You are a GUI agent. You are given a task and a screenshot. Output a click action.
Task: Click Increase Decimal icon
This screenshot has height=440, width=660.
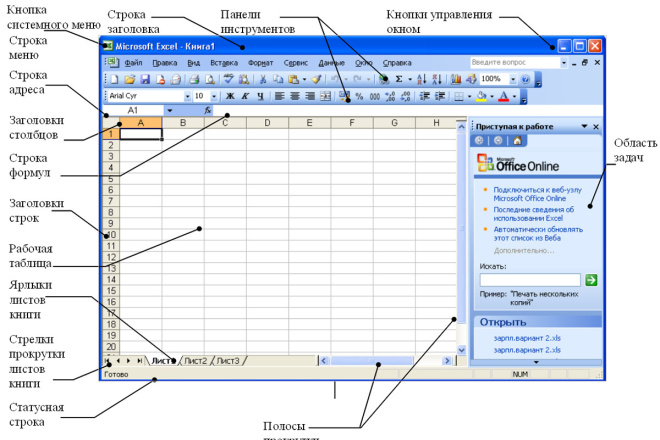coord(390,96)
